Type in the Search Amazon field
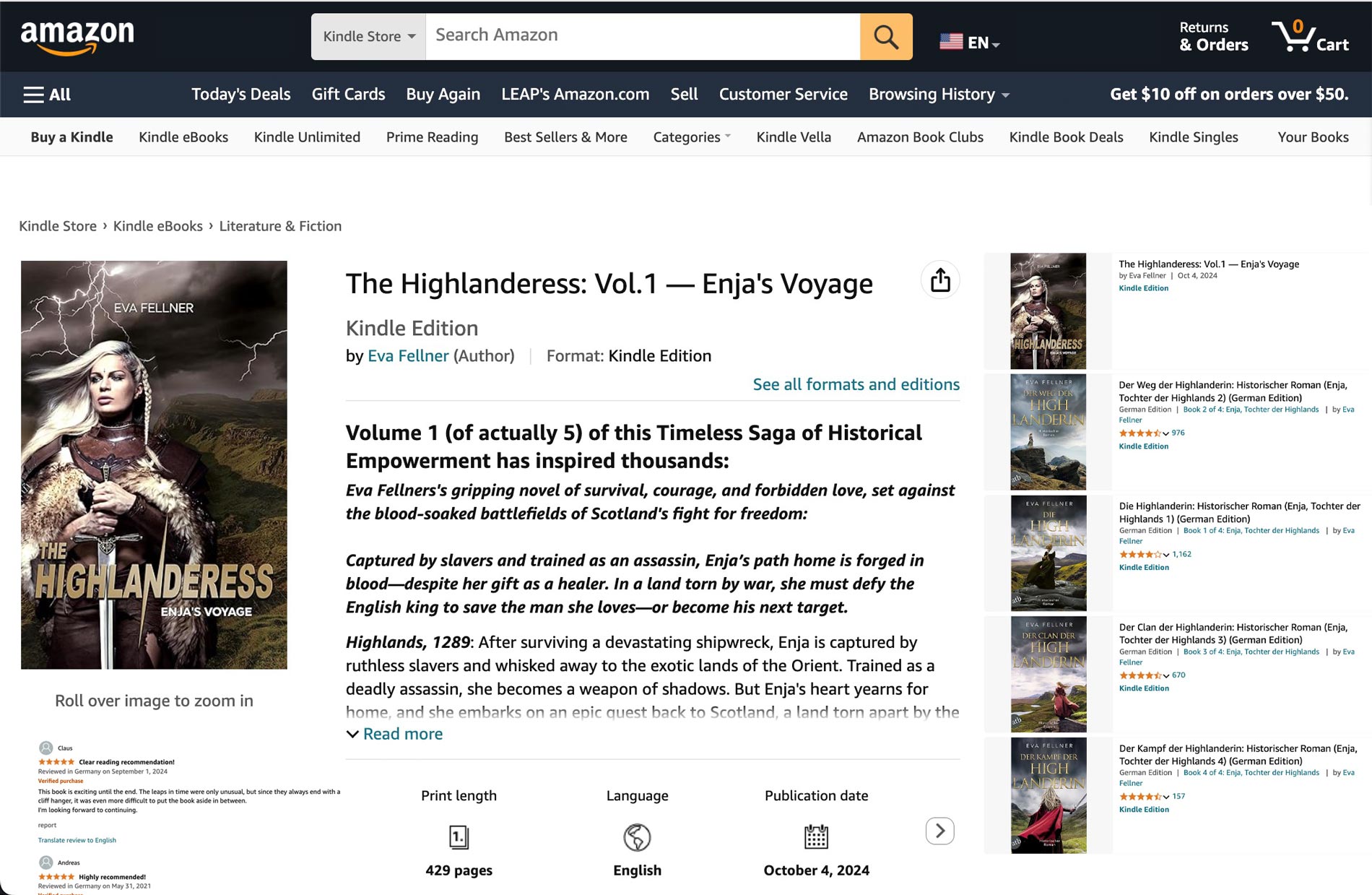 [642, 36]
